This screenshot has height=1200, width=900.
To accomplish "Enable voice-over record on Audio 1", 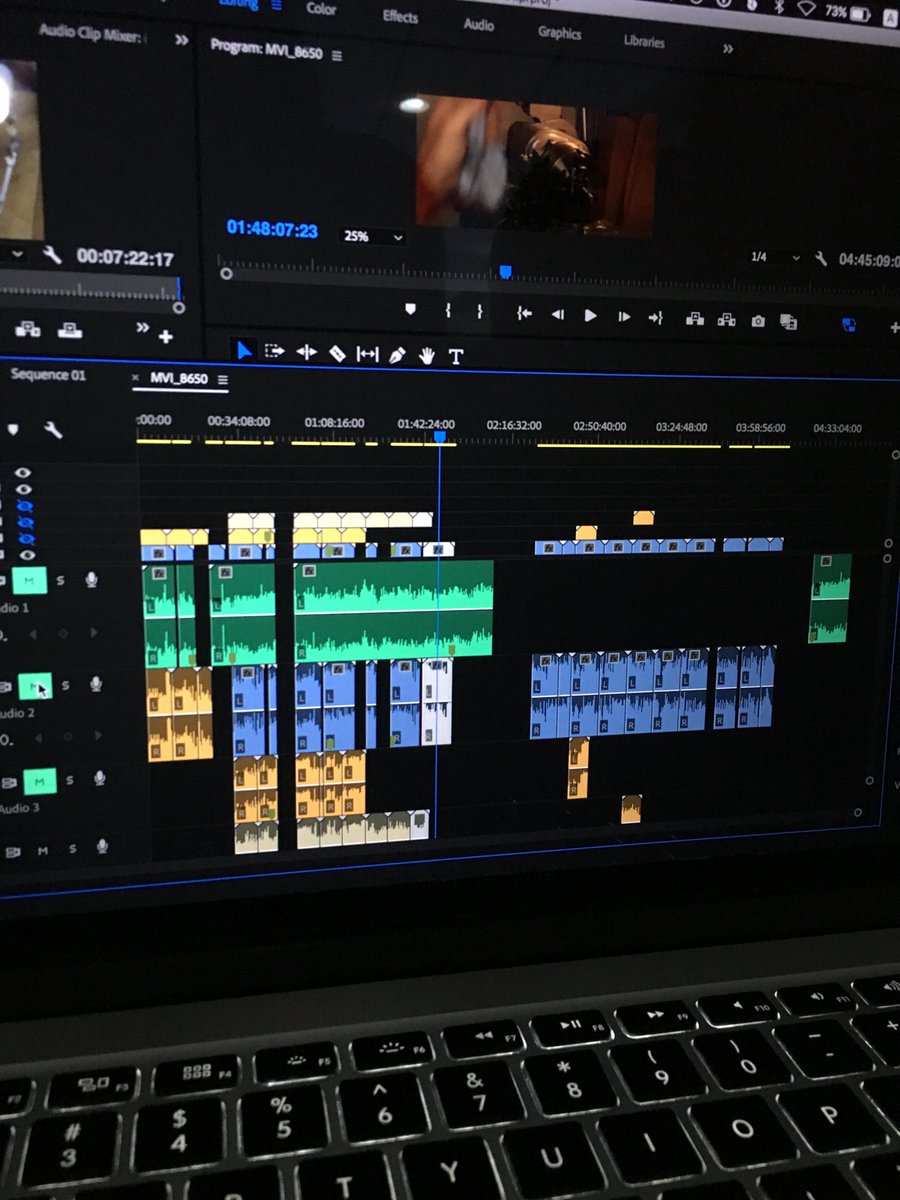I will pos(91,579).
